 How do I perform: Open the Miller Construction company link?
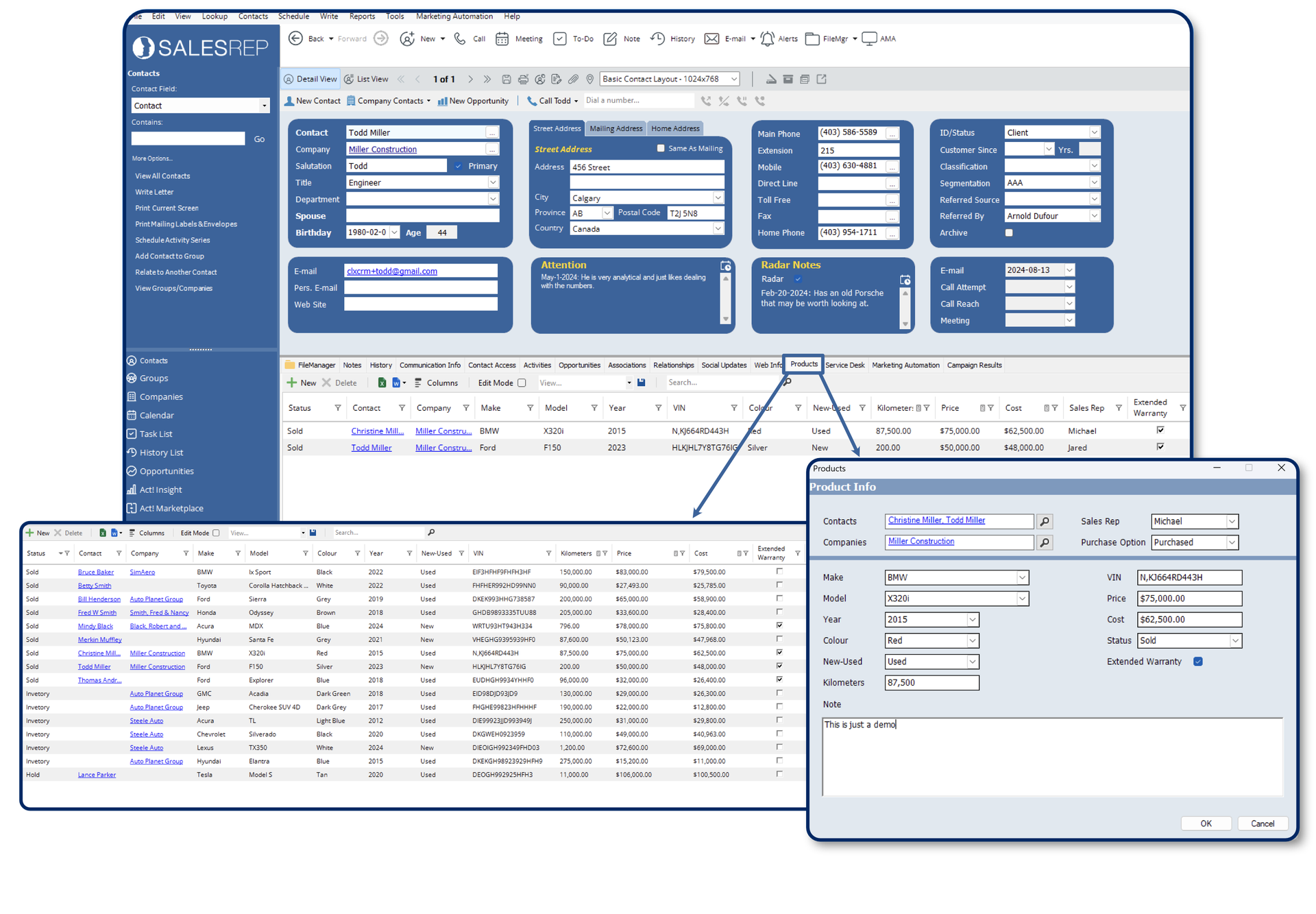[382, 149]
